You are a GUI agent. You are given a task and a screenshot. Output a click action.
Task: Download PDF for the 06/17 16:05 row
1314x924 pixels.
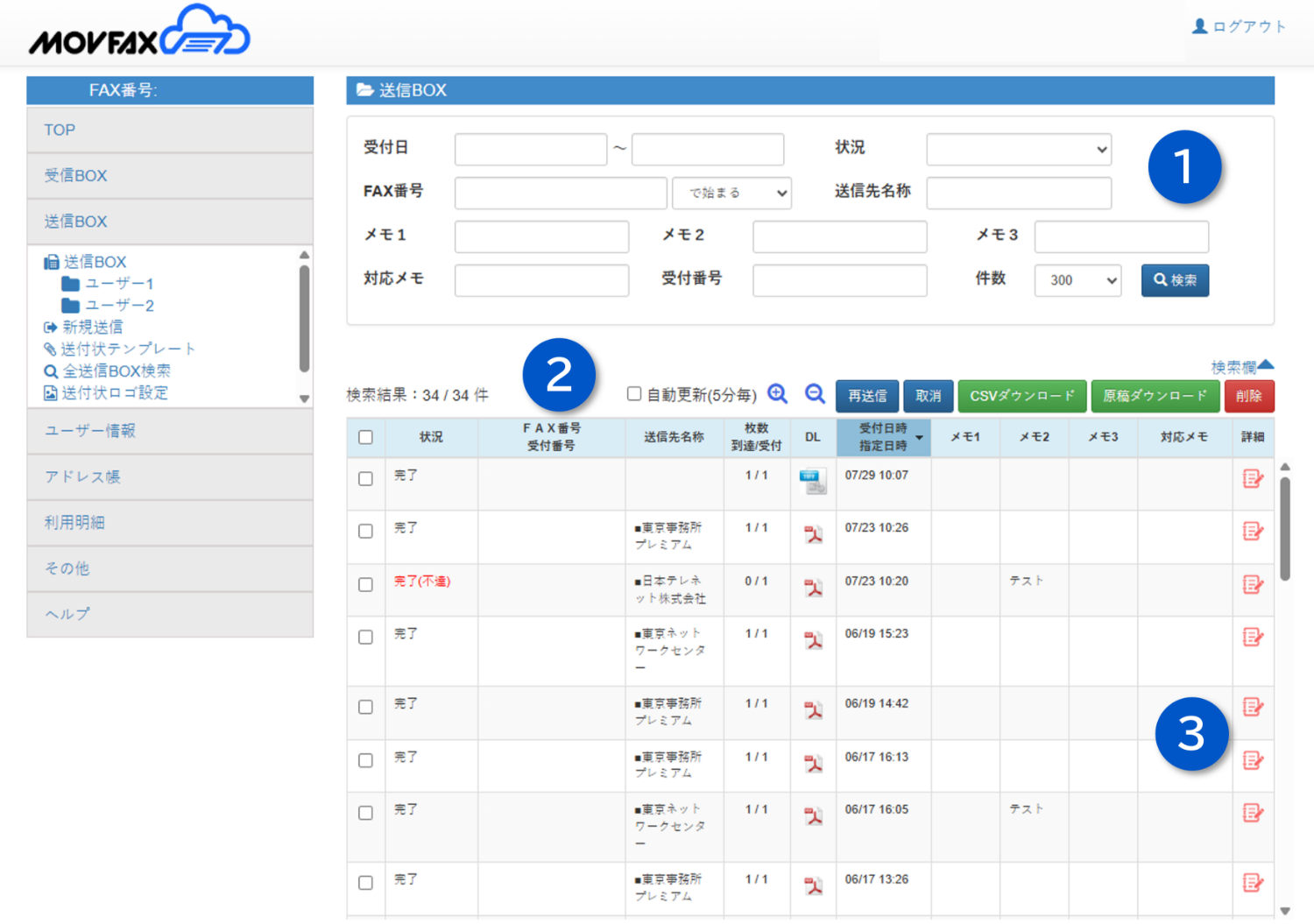[x=814, y=816]
